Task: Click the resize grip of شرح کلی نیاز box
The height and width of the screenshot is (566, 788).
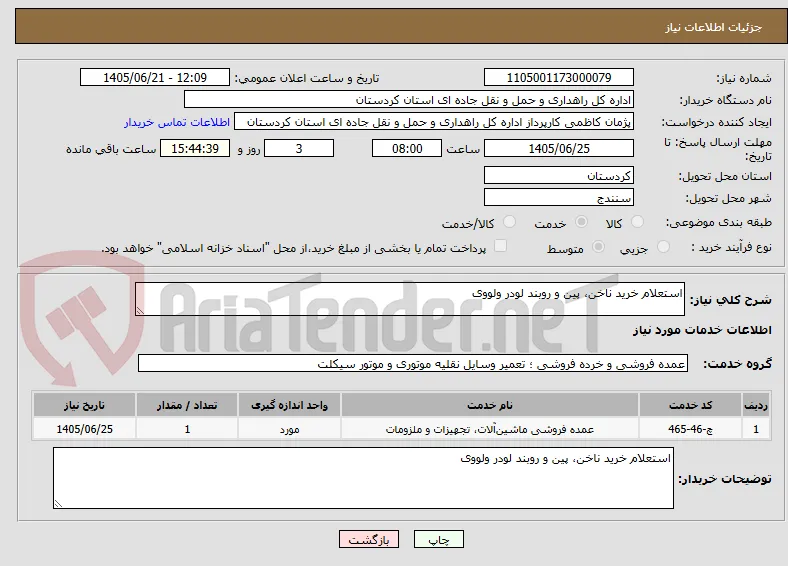Action: click(x=140, y=311)
